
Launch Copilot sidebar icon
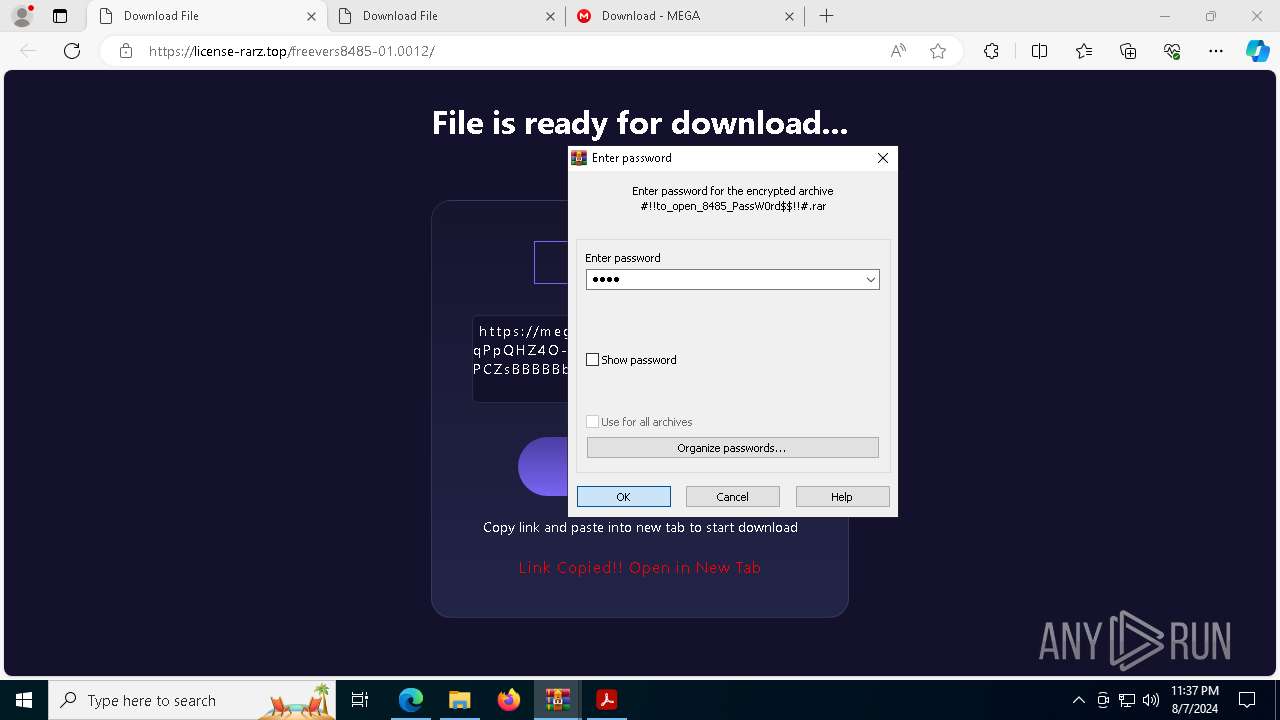click(x=1257, y=51)
